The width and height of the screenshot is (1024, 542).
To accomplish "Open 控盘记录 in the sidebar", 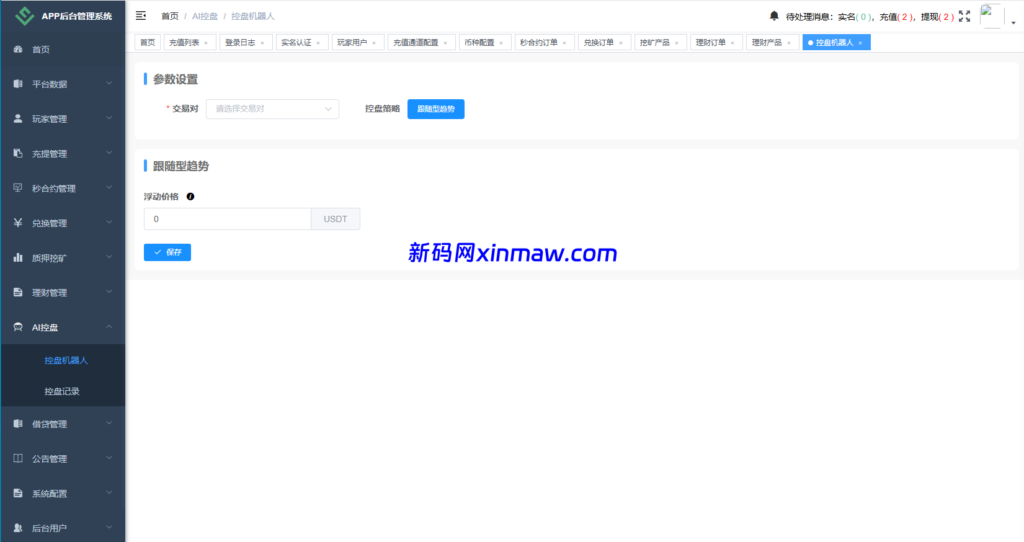I will (x=62, y=392).
